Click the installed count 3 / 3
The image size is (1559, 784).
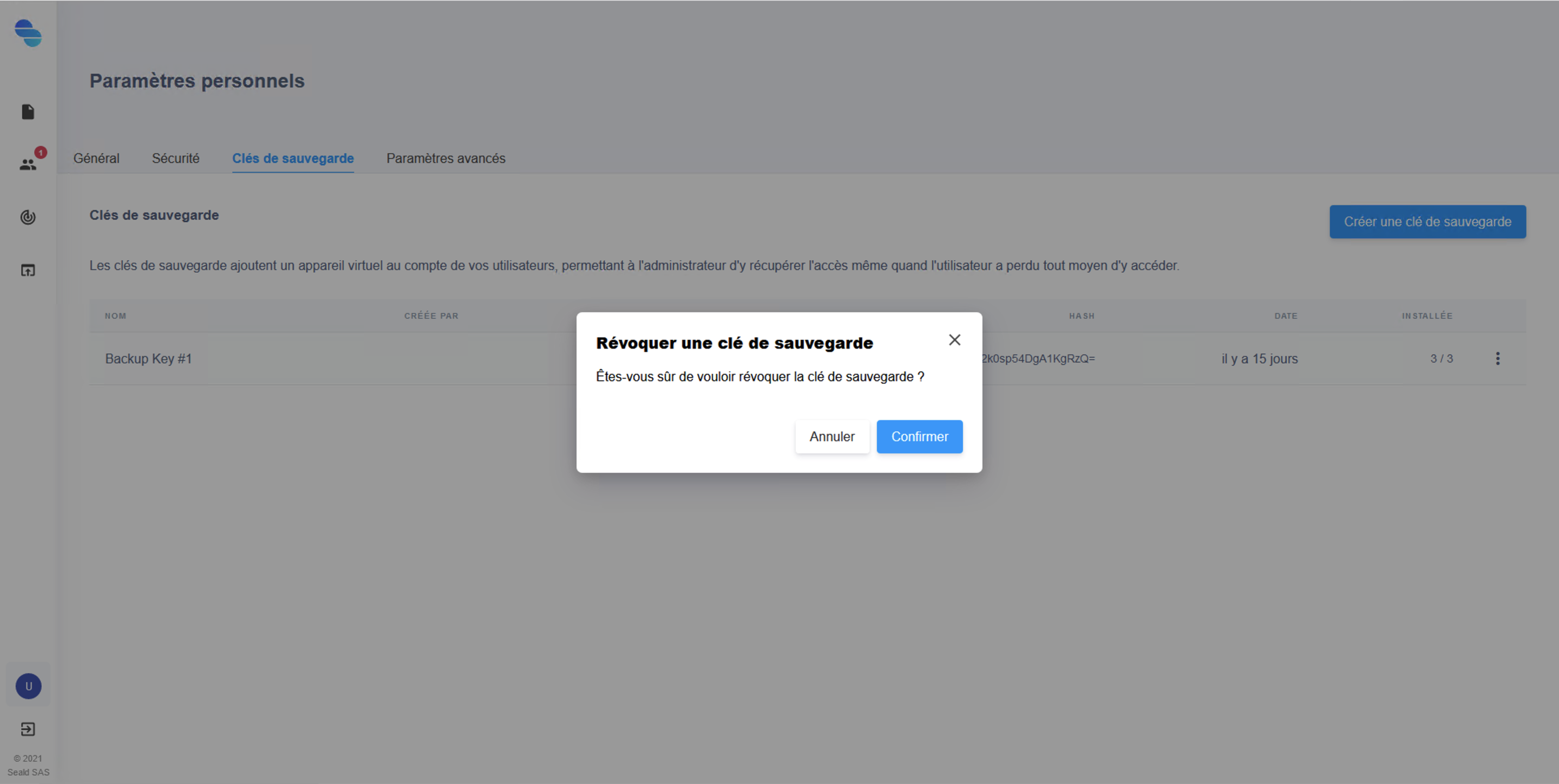pos(1441,359)
